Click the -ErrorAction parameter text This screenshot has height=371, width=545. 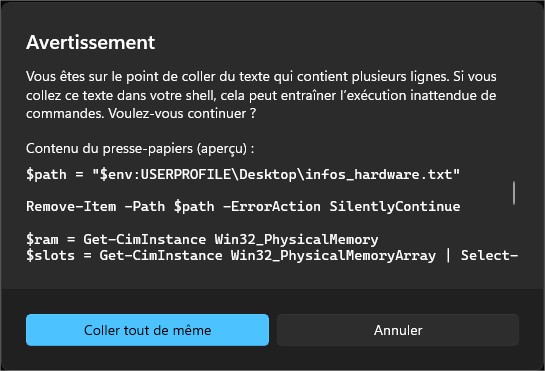pos(271,207)
